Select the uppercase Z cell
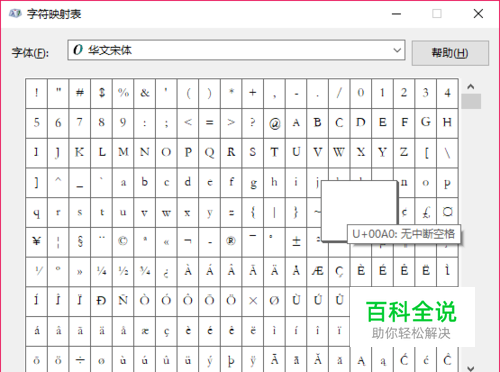Image resolution: width=500 pixels, height=372 pixels. click(404, 153)
